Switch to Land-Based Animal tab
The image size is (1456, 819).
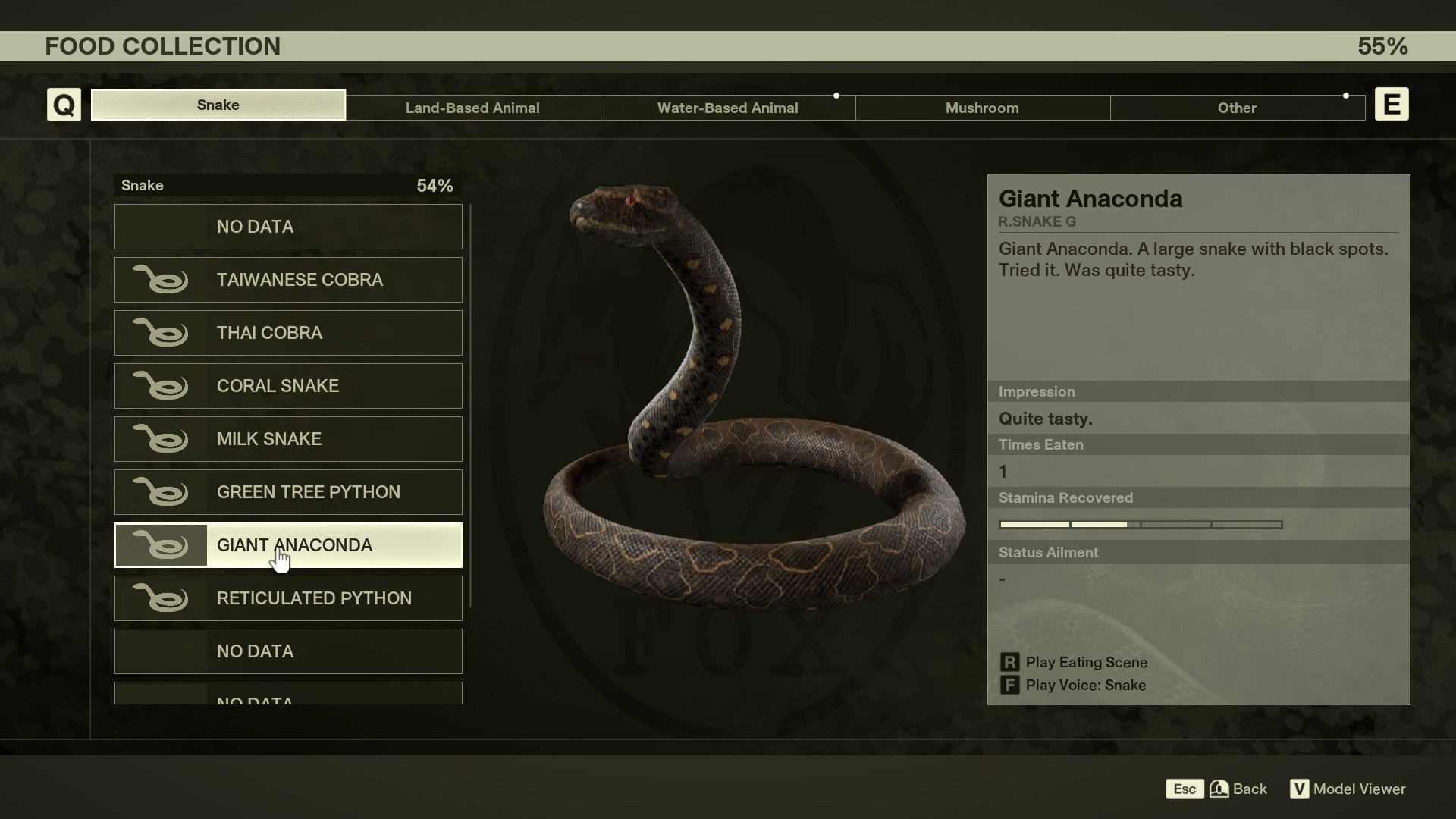pyautogui.click(x=472, y=108)
